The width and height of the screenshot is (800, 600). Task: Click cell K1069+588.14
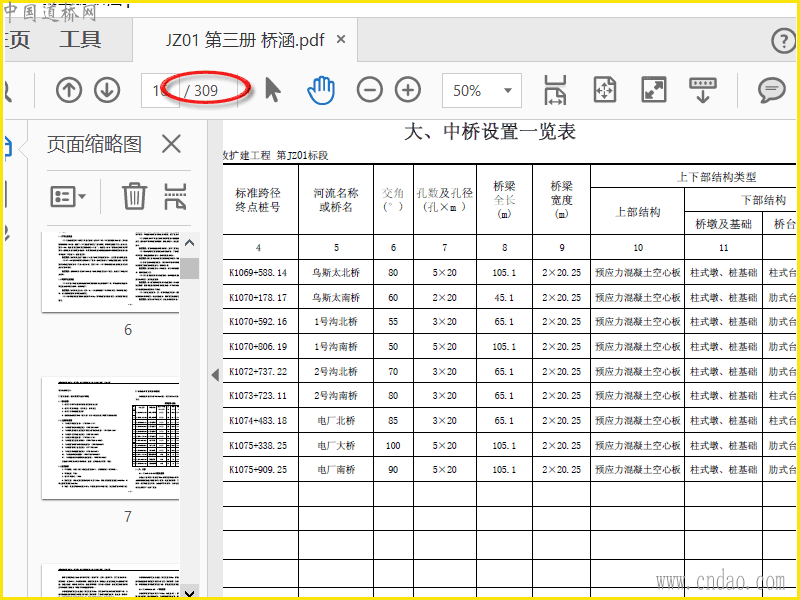pos(258,273)
